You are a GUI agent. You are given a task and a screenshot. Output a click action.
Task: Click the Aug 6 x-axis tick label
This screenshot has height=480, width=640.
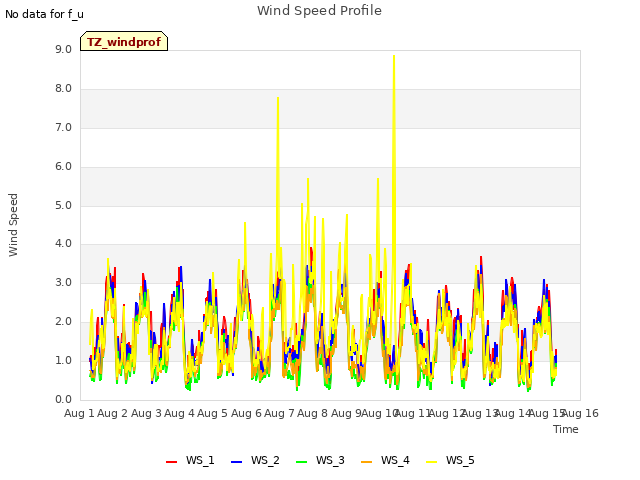pos(246,413)
